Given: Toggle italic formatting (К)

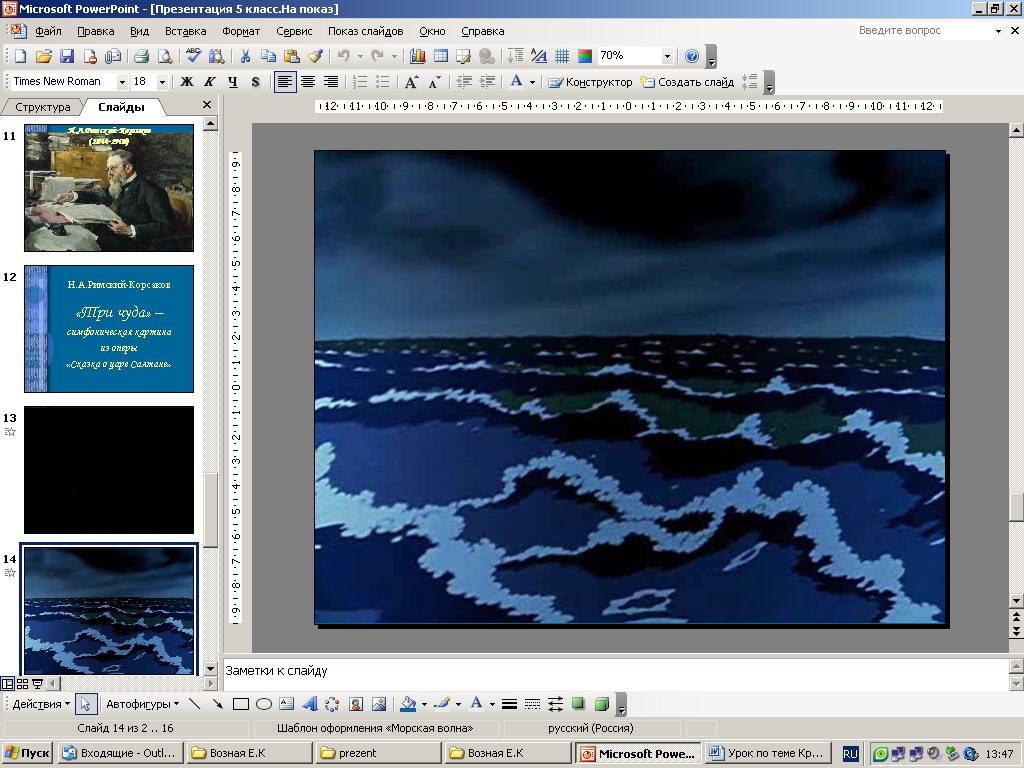Looking at the screenshot, I should click(x=210, y=82).
